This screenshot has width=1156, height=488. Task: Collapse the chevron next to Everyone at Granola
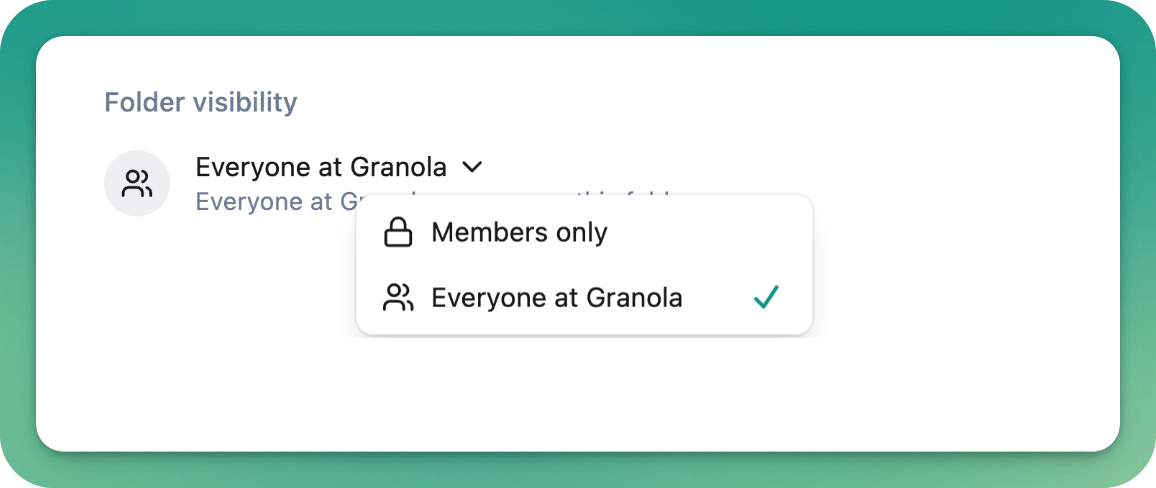(472, 168)
